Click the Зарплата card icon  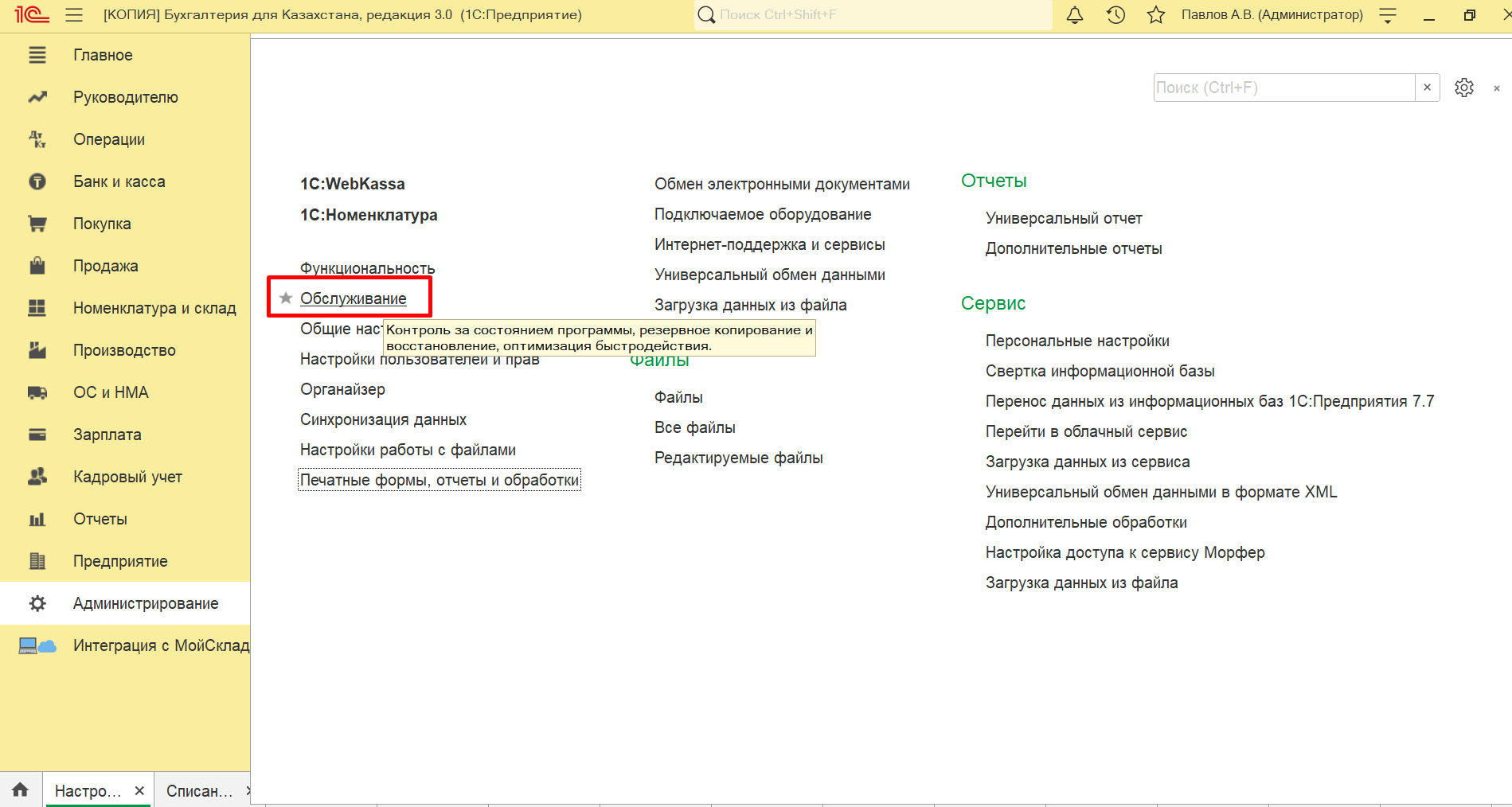(37, 435)
